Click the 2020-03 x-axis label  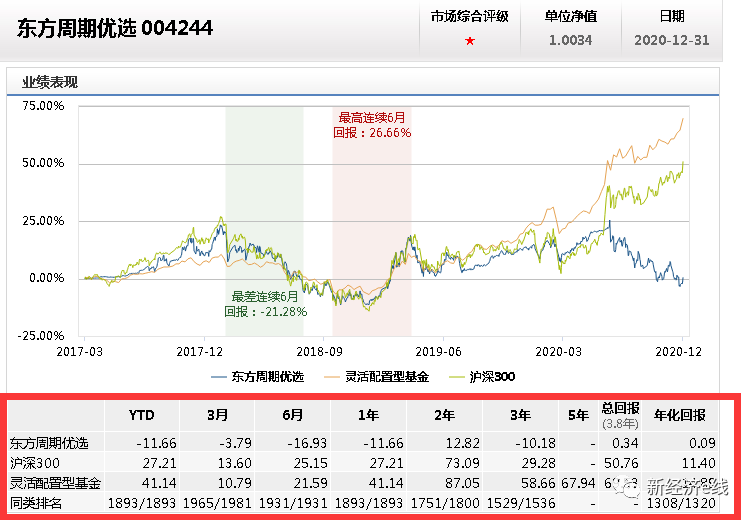(x=559, y=352)
